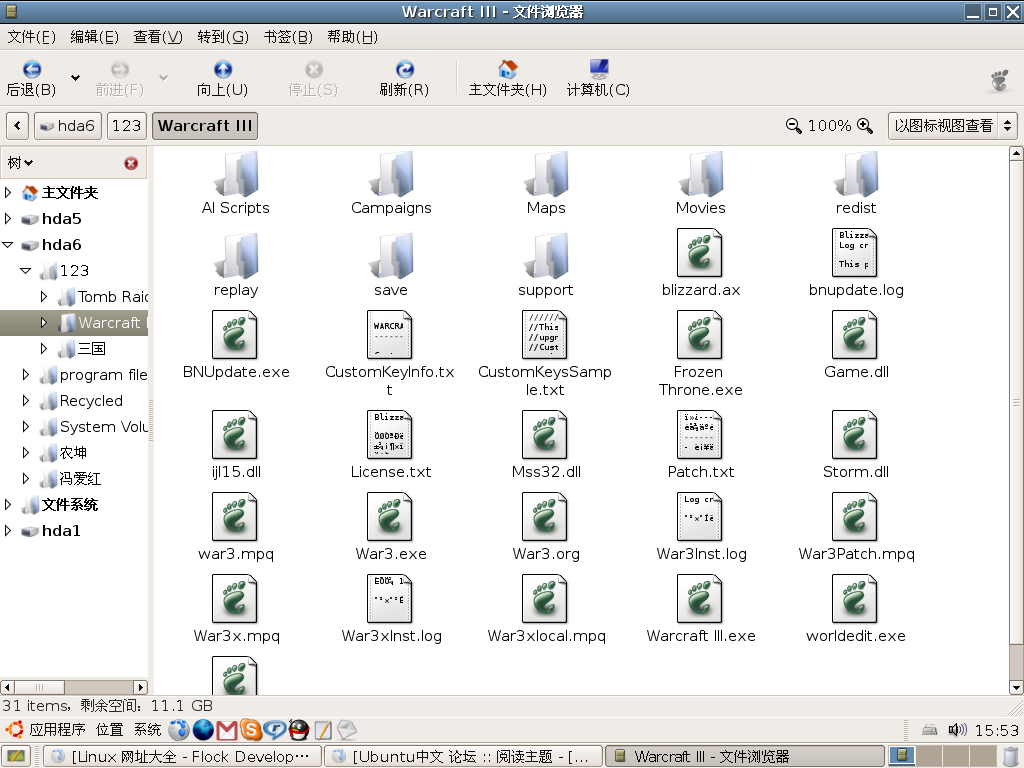Select the bnupdate.log file icon

(x=855, y=253)
